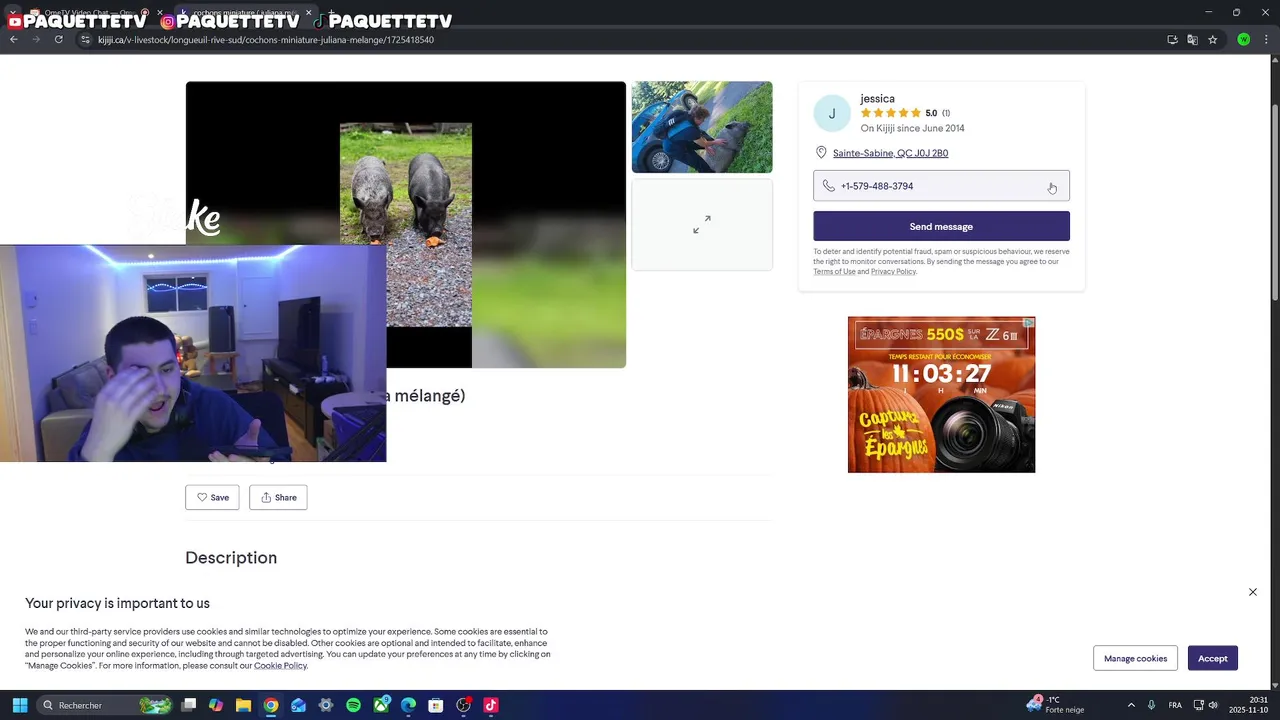The width and height of the screenshot is (1280, 720).
Task: Click the Rechercher taskbar search box
Action: [x=105, y=705]
